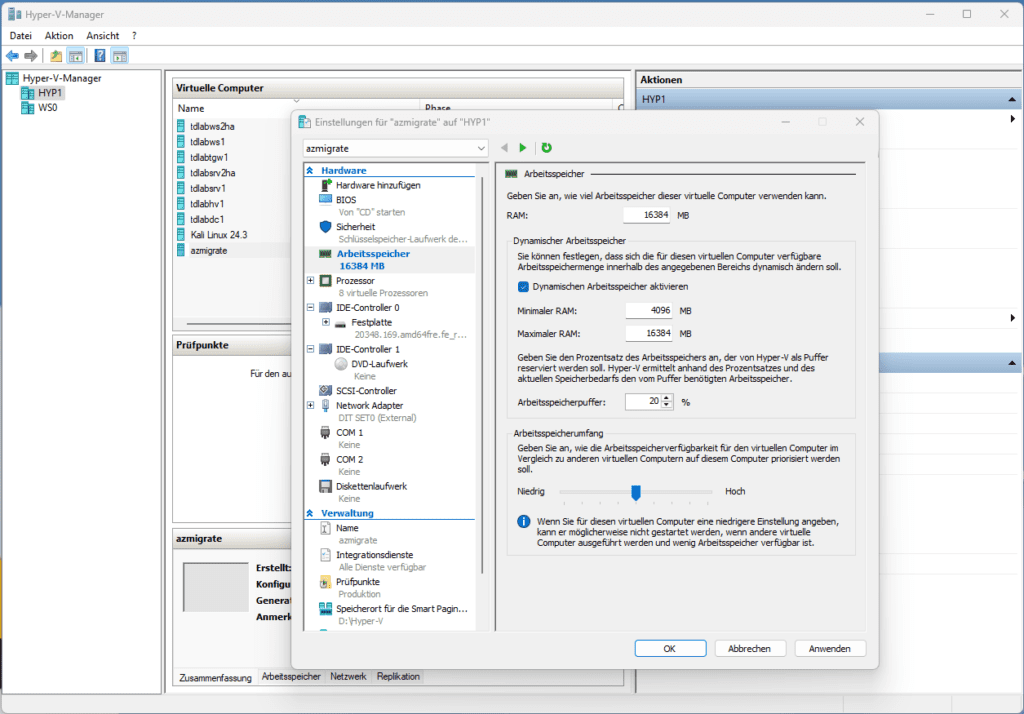Click OK in settings dialog
This screenshot has width=1024, height=714.
click(670, 649)
